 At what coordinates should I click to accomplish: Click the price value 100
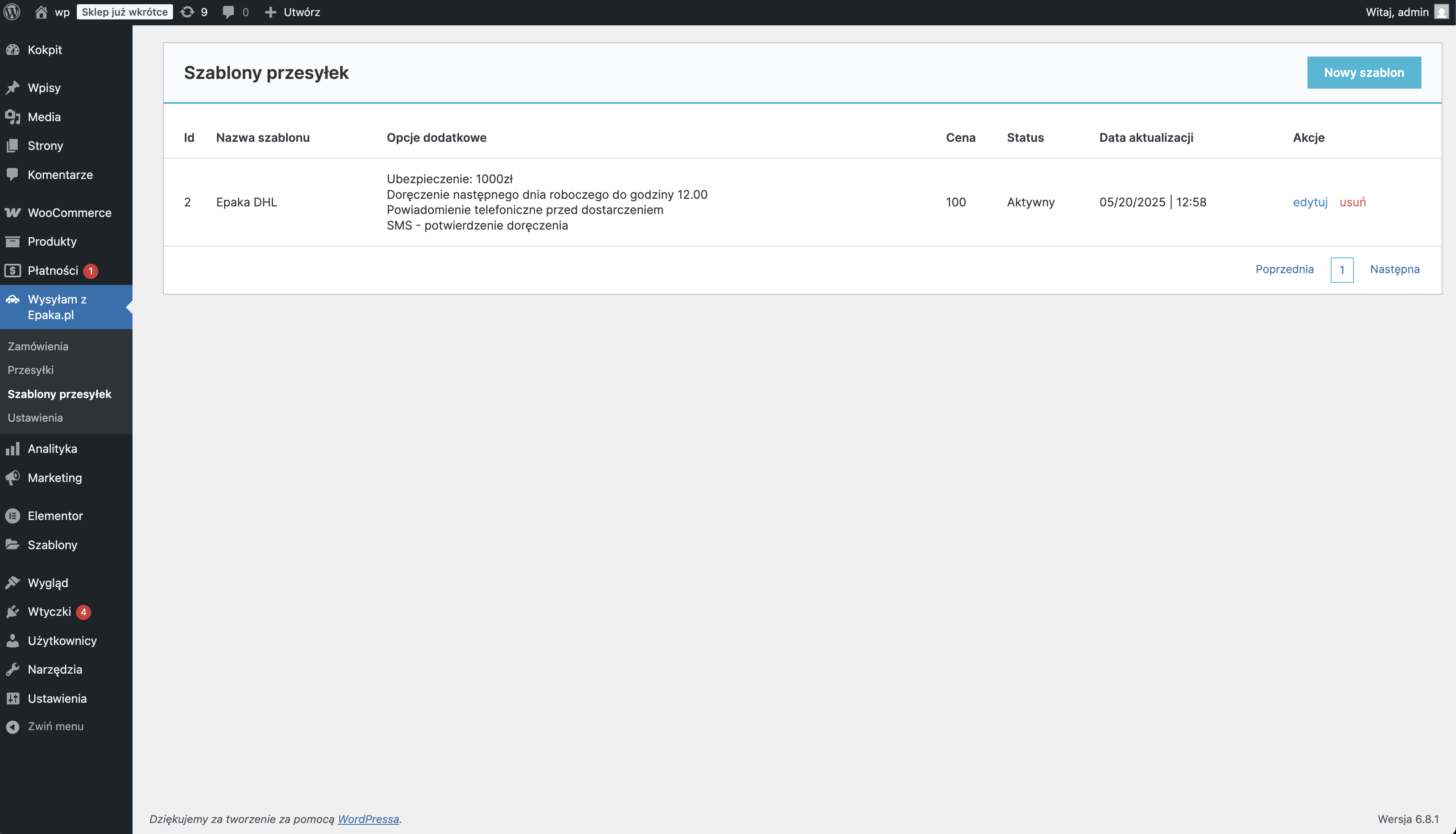click(956, 202)
